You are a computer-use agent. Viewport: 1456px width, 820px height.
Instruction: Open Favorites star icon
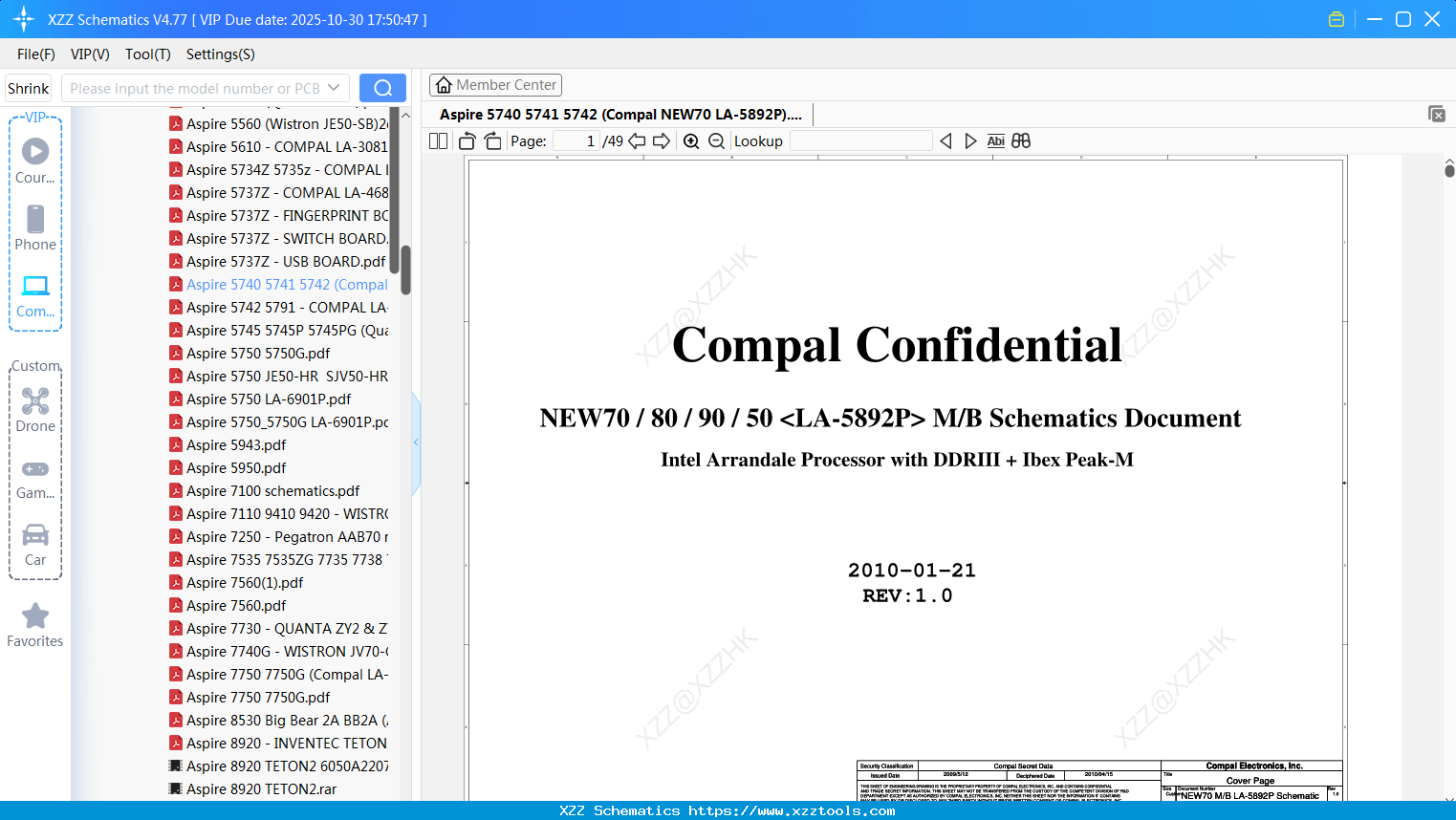click(35, 625)
